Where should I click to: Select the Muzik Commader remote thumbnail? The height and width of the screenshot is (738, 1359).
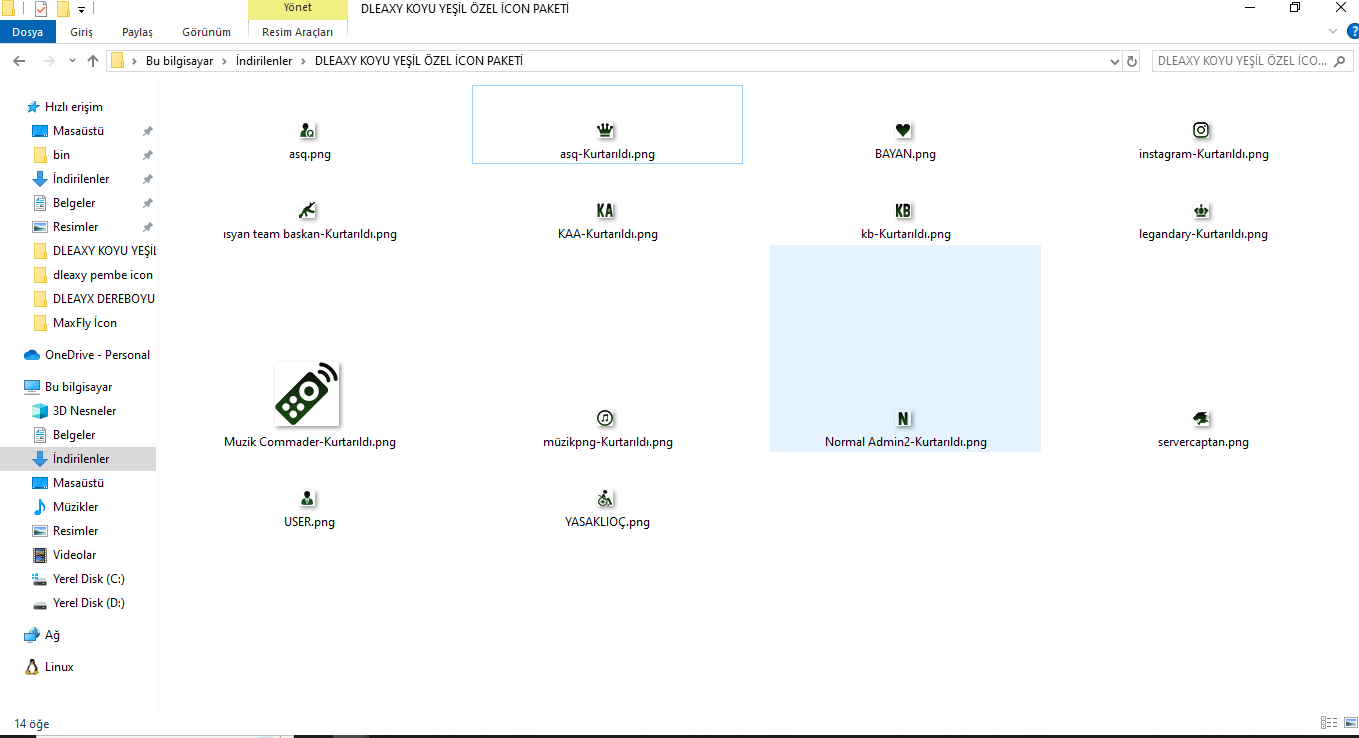307,394
